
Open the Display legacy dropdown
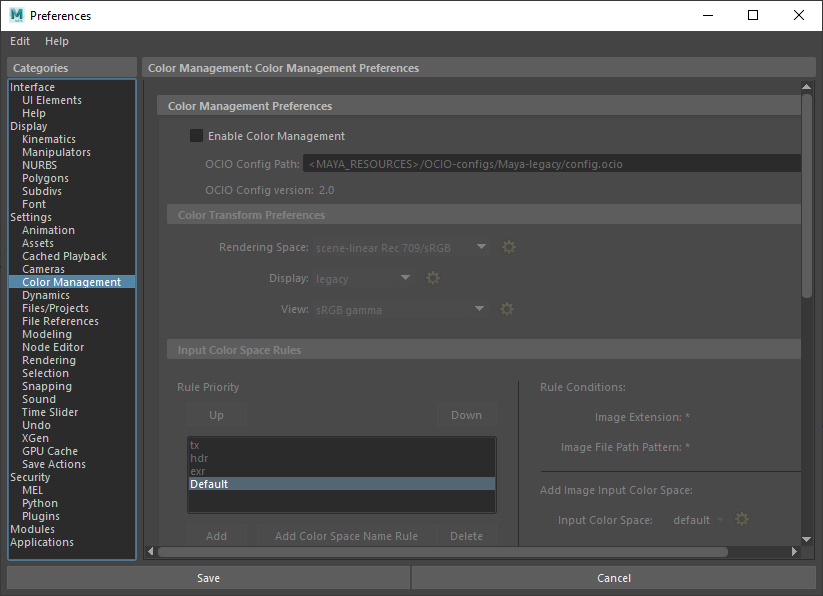pos(363,279)
